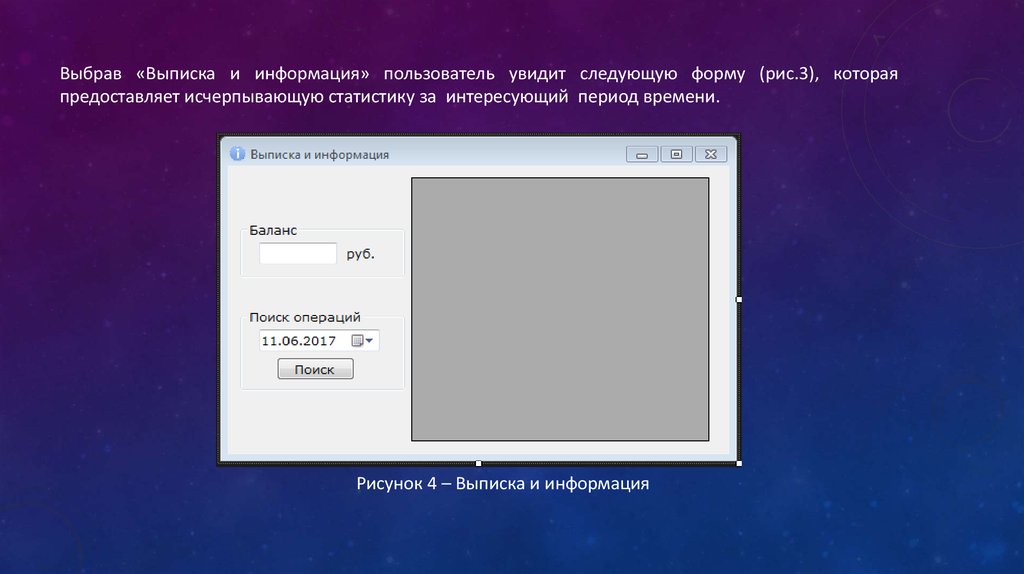Click the 'Баланс' group label
Screen dimensions: 1024x574
[273, 230]
